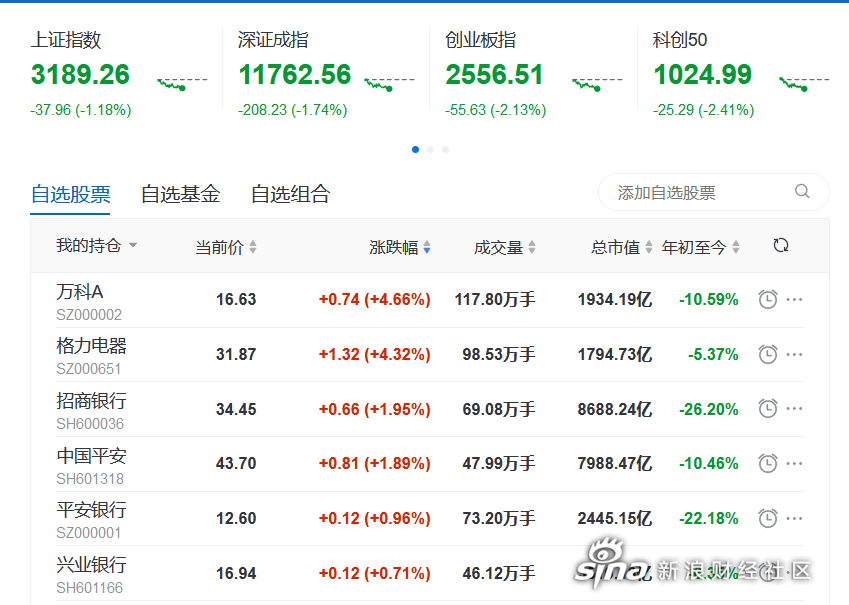Click the search magnifier icon

point(802,191)
